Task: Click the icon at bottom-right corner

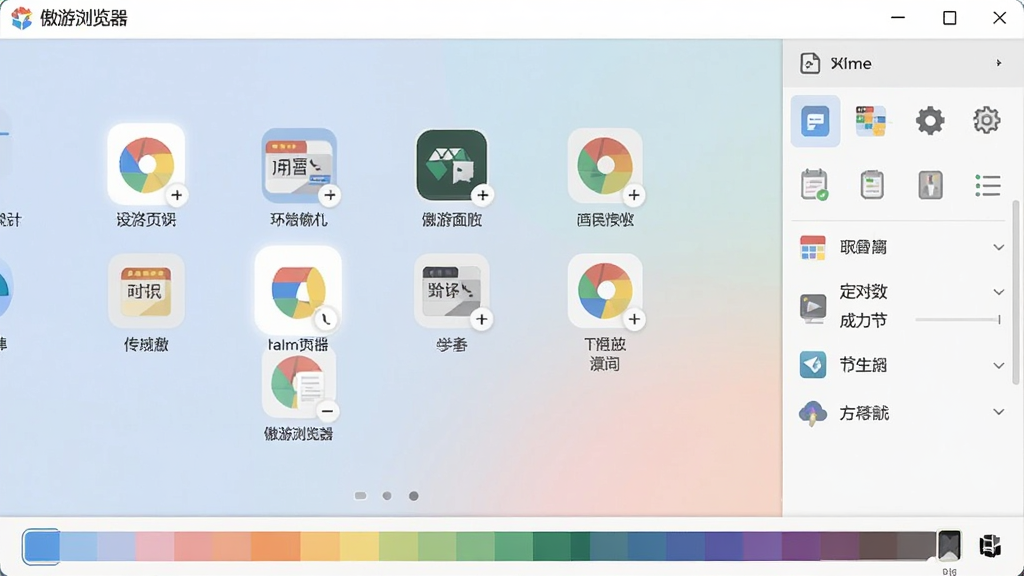Action: tap(990, 545)
